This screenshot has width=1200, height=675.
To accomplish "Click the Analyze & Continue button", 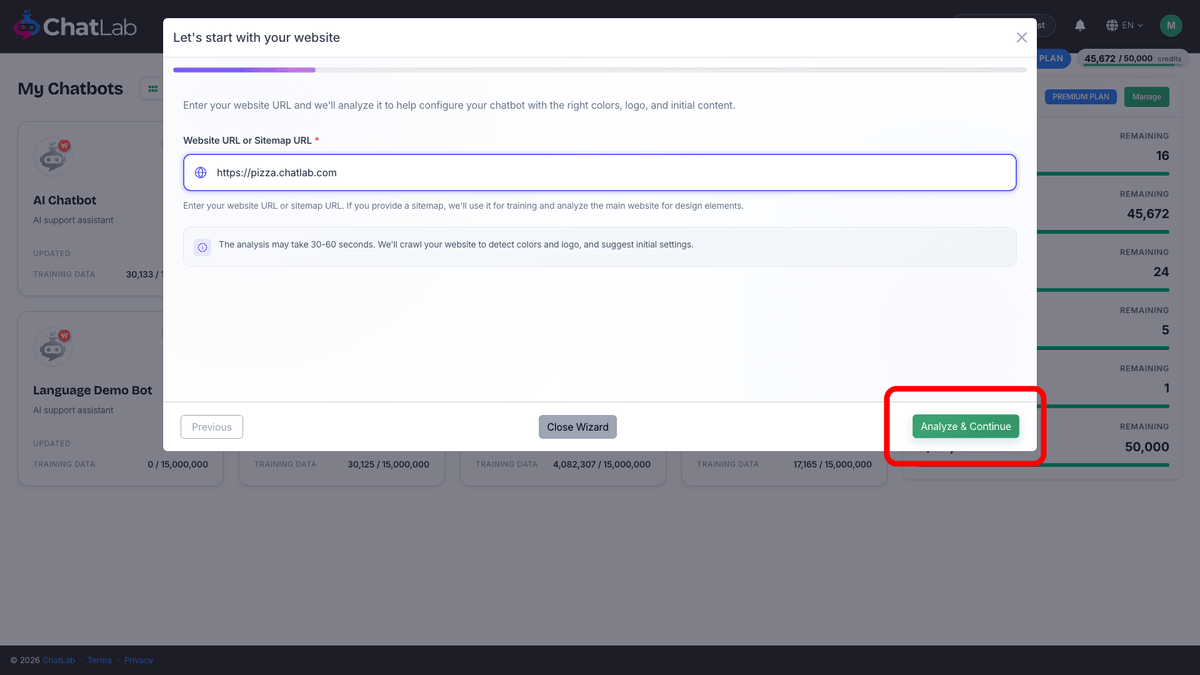I will 965,426.
